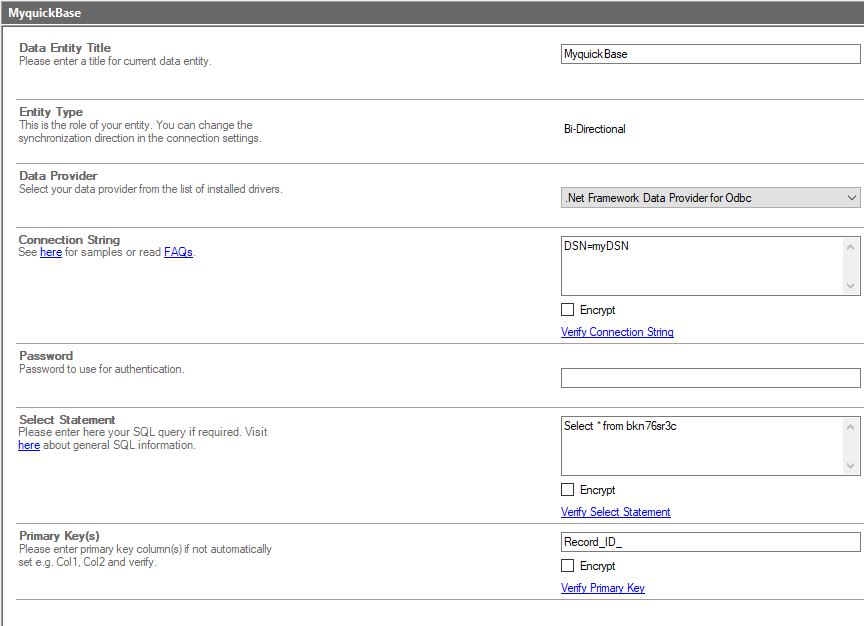Click the Verify Primary Key link
Viewport: 864px width, 626px height.
602,588
